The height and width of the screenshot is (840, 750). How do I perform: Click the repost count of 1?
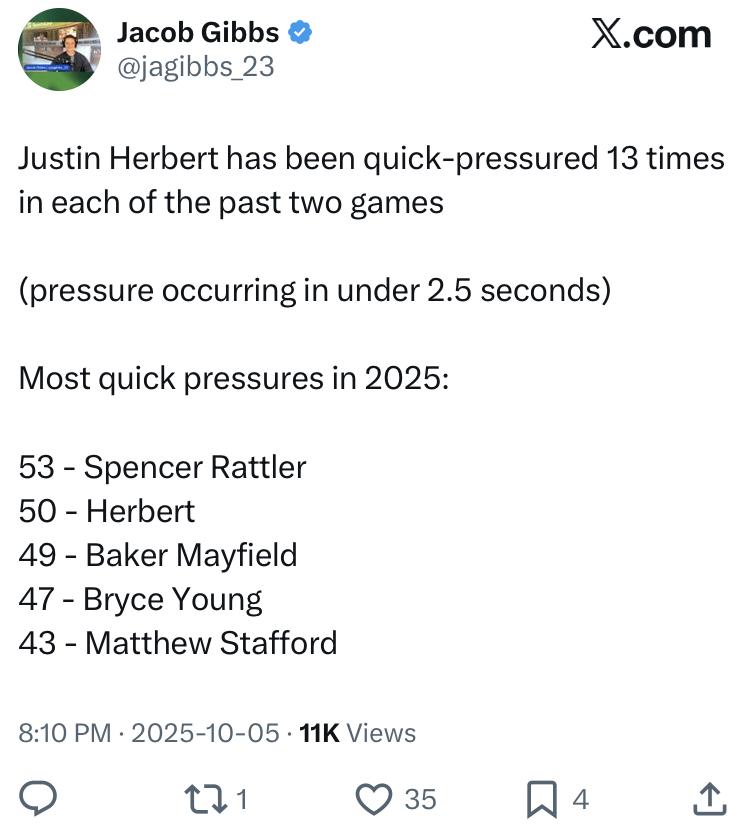pos(241,799)
